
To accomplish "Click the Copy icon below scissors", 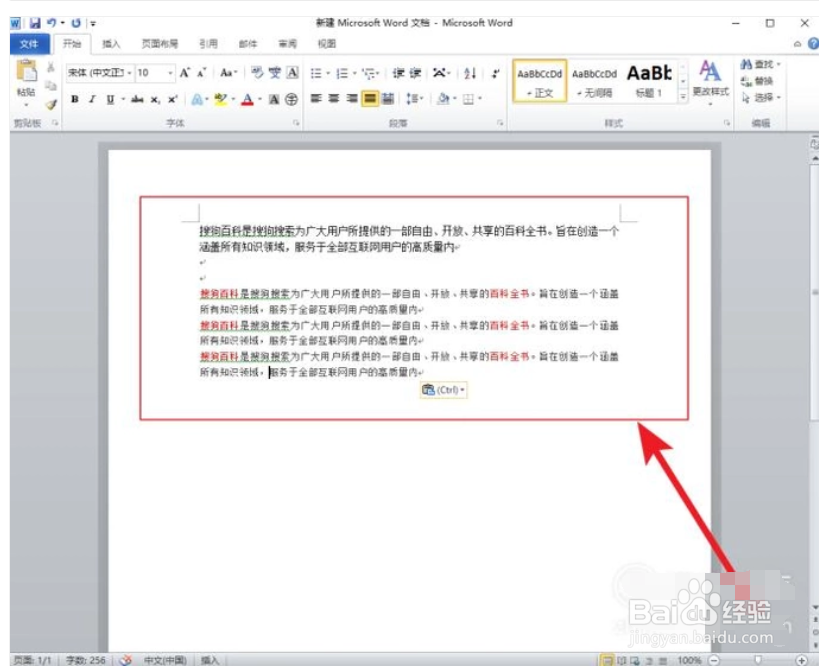I will (x=51, y=86).
